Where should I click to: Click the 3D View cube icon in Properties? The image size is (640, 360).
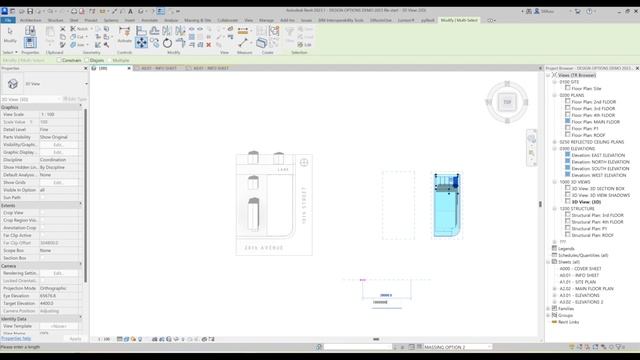pos(13,84)
